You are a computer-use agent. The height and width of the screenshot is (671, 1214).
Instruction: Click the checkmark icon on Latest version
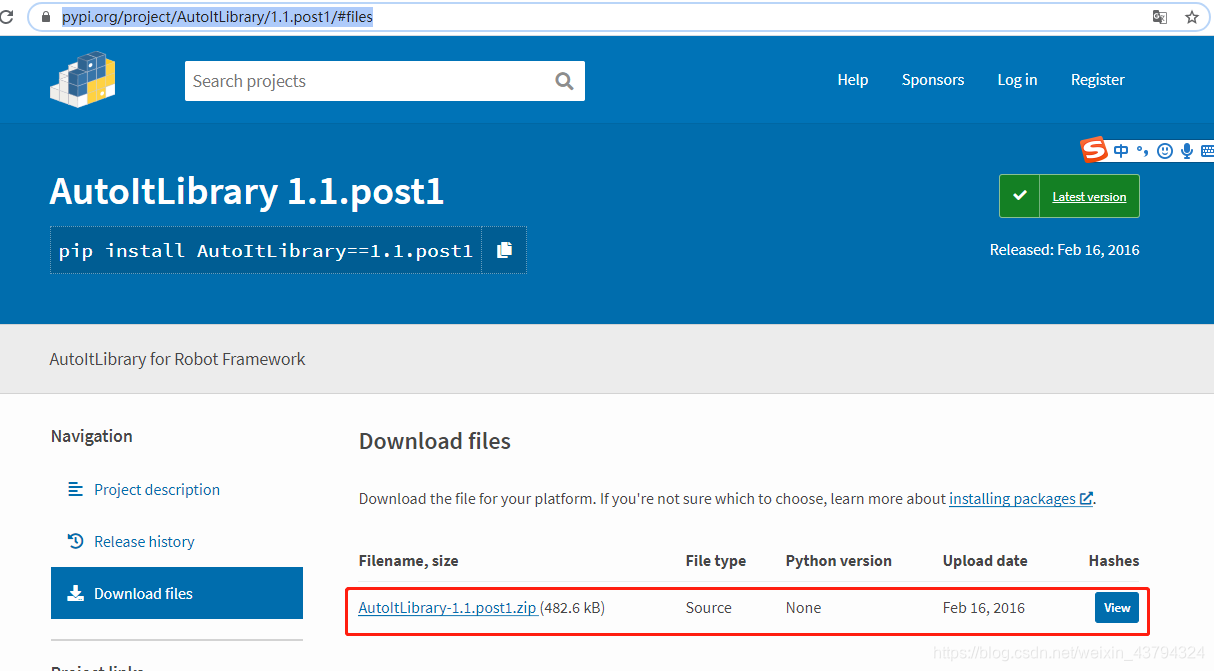coord(1019,196)
